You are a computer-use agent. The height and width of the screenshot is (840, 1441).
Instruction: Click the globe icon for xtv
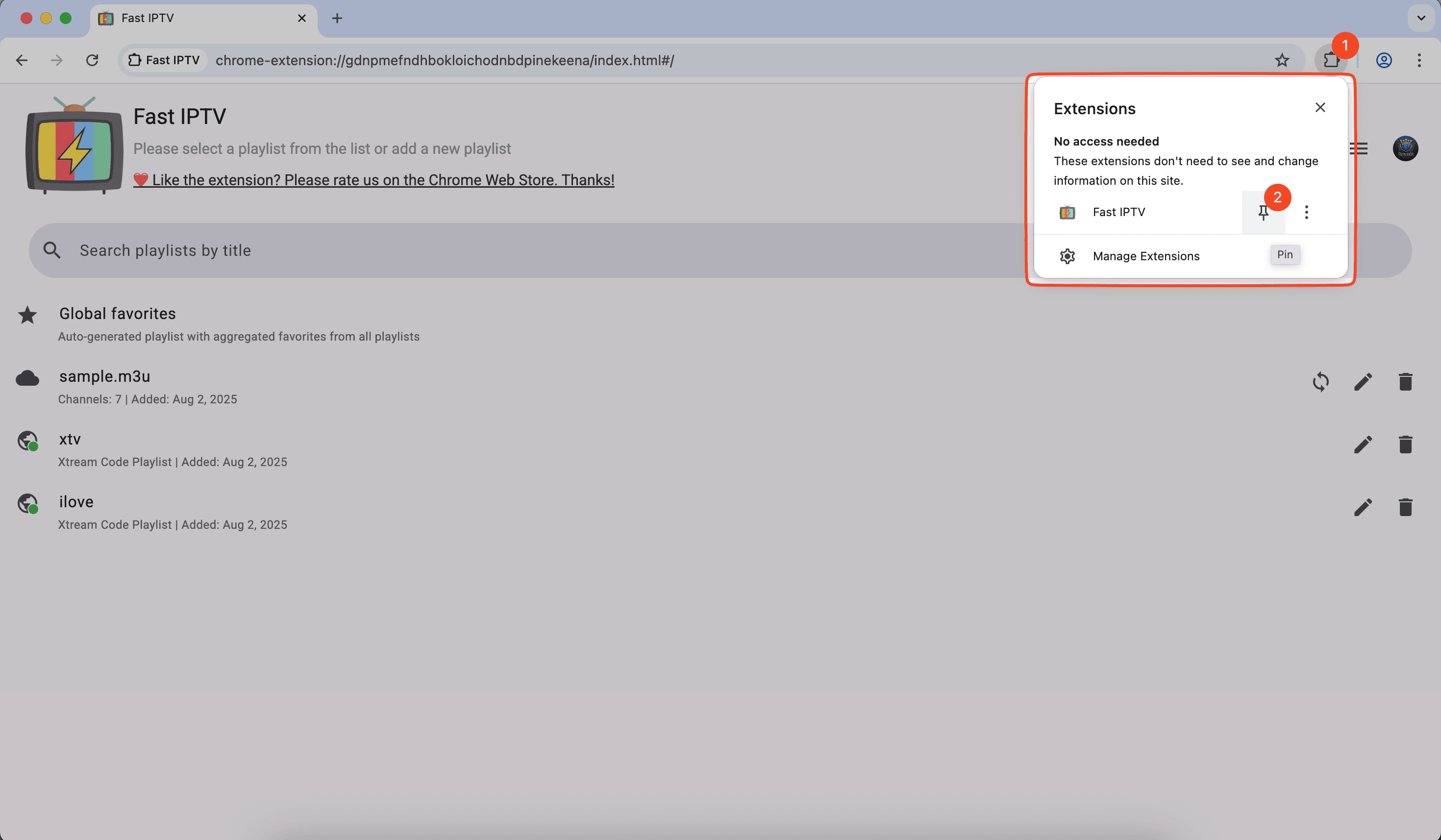click(27, 441)
